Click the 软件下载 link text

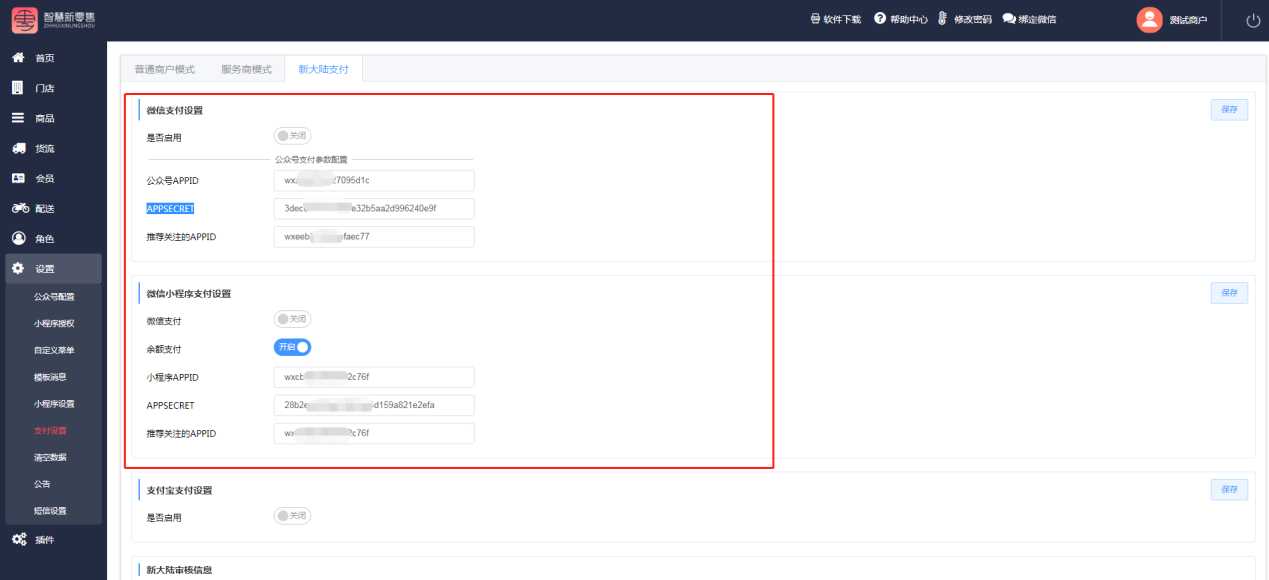[x=842, y=20]
